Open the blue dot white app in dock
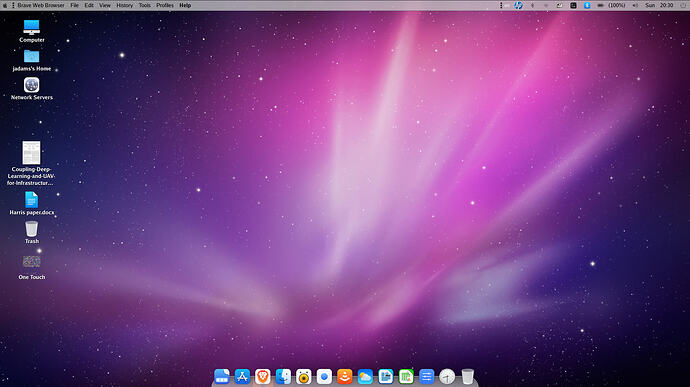 coord(324,376)
